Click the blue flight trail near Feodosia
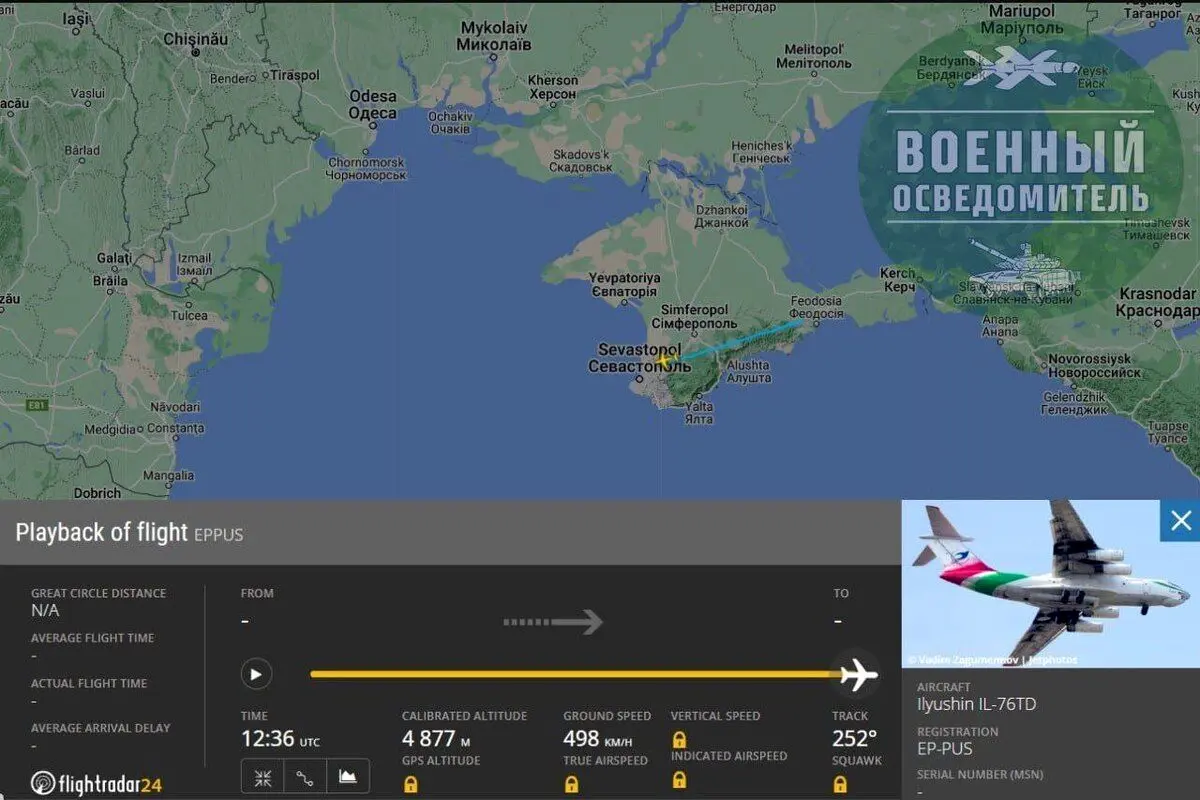This screenshot has width=1200, height=800. [x=740, y=339]
